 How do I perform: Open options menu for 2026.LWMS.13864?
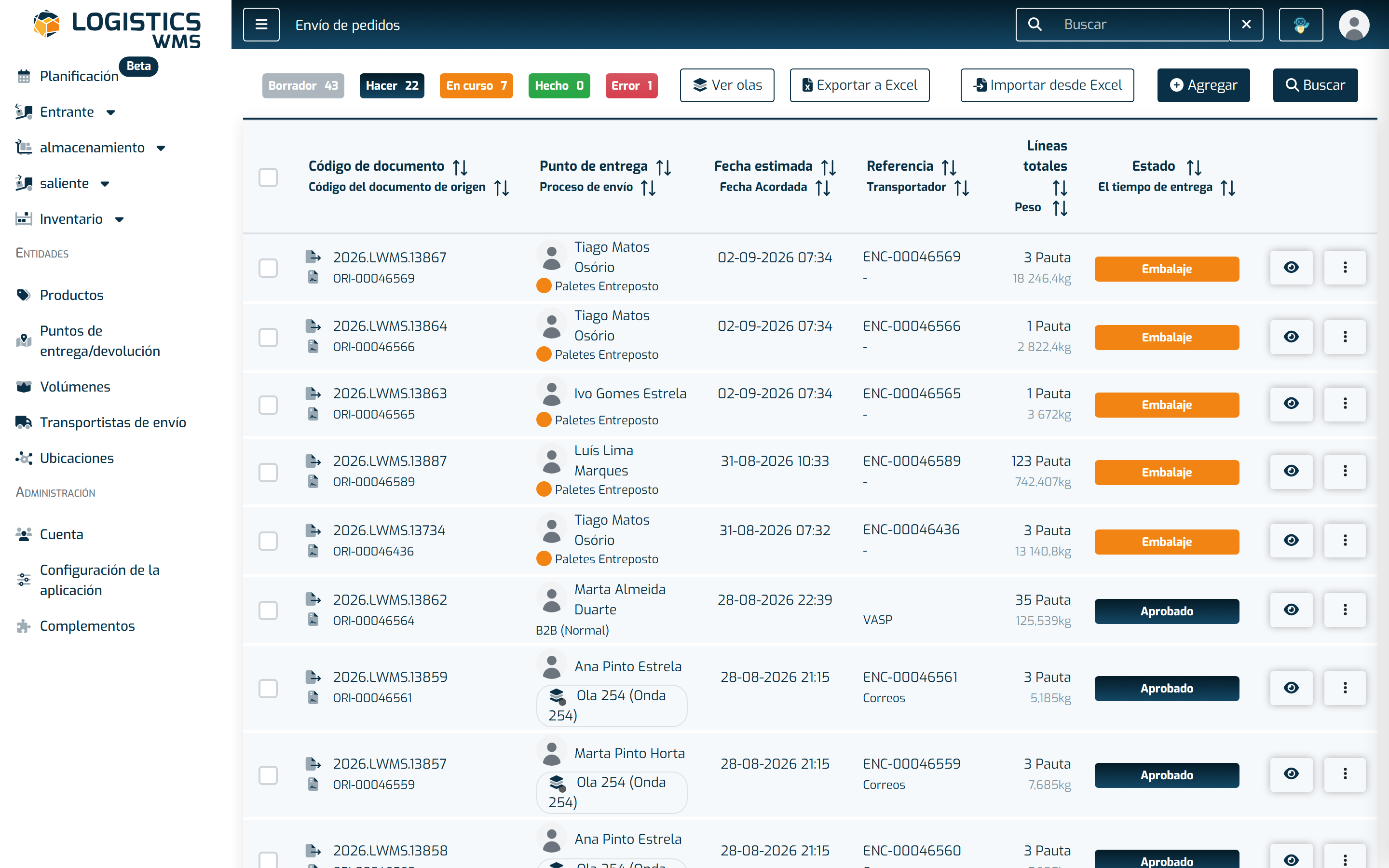point(1345,337)
